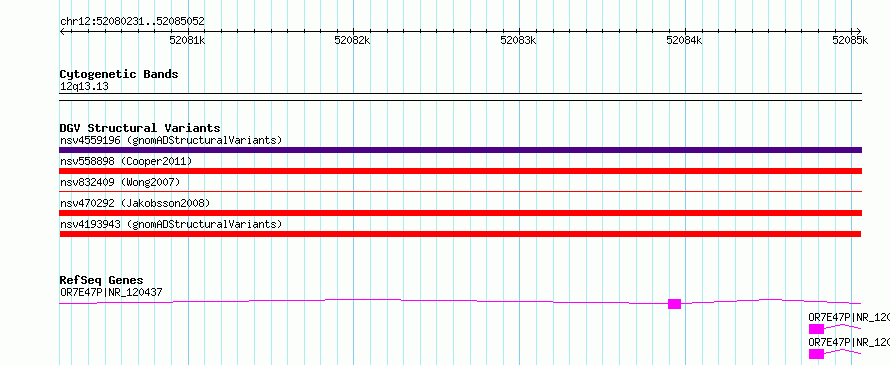Click the bottom OR7E47P transcript label

click(x=849, y=342)
